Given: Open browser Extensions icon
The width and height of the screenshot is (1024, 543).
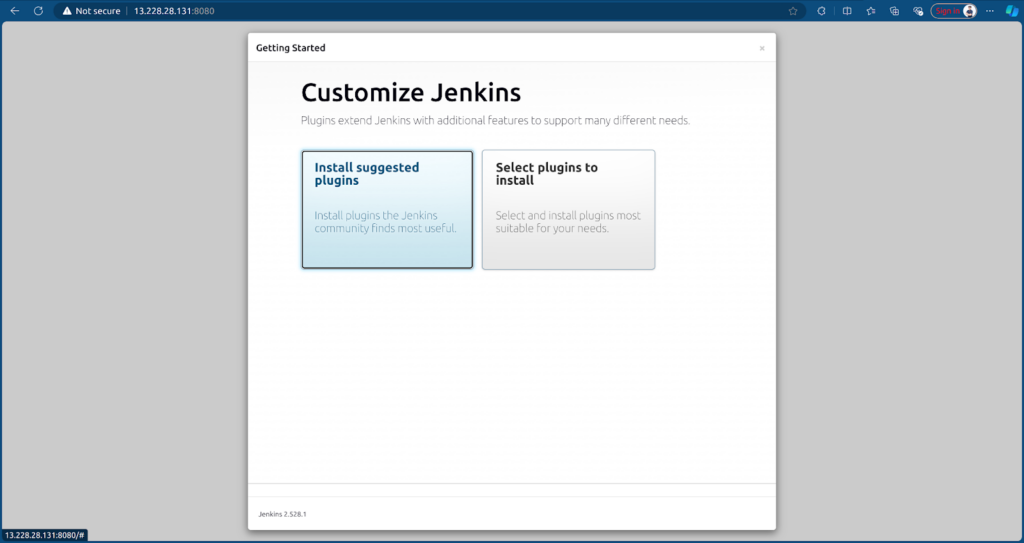Looking at the screenshot, I should 821,11.
